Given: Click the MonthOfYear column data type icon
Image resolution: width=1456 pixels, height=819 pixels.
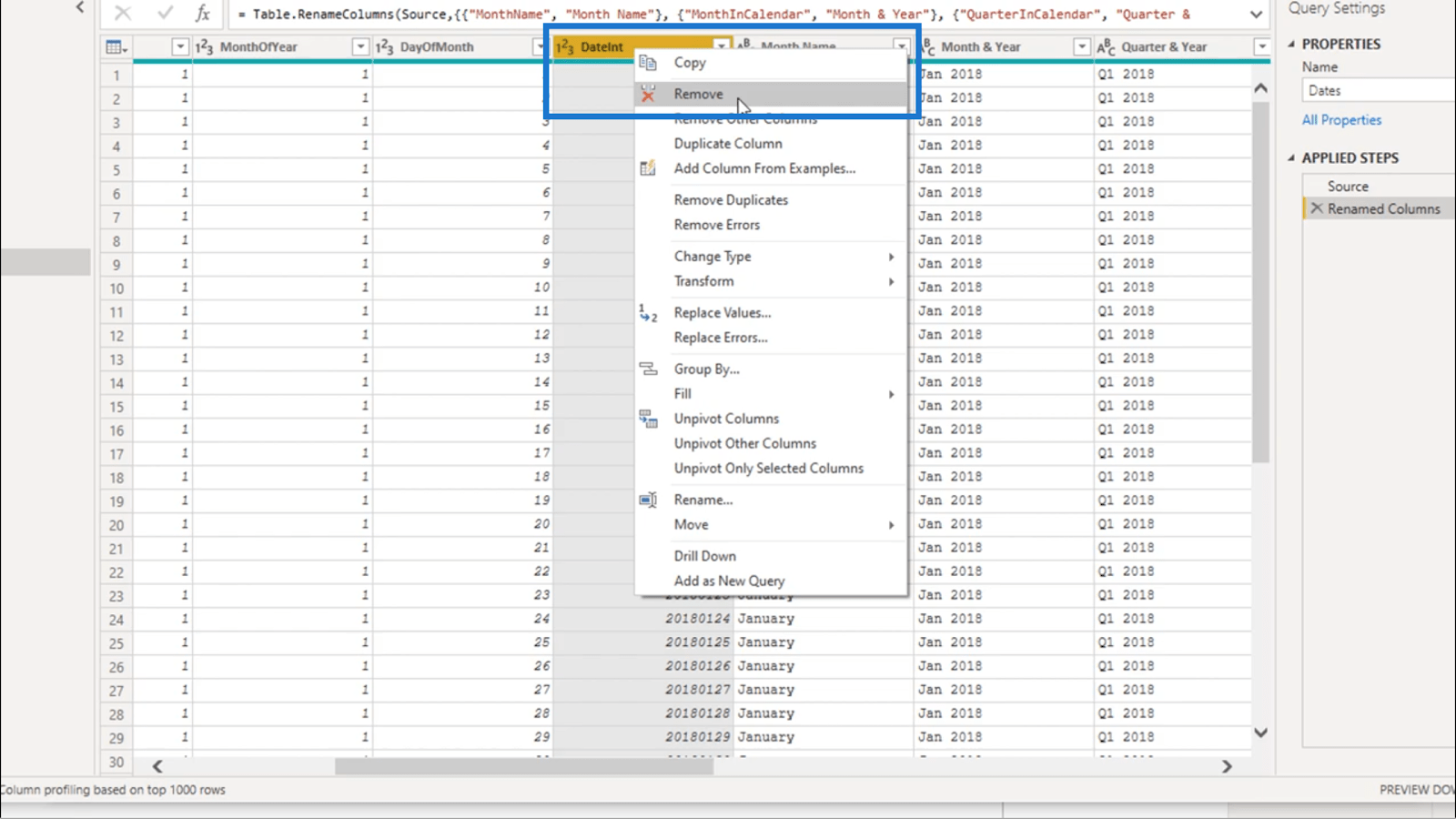Looking at the screenshot, I should coord(205,47).
